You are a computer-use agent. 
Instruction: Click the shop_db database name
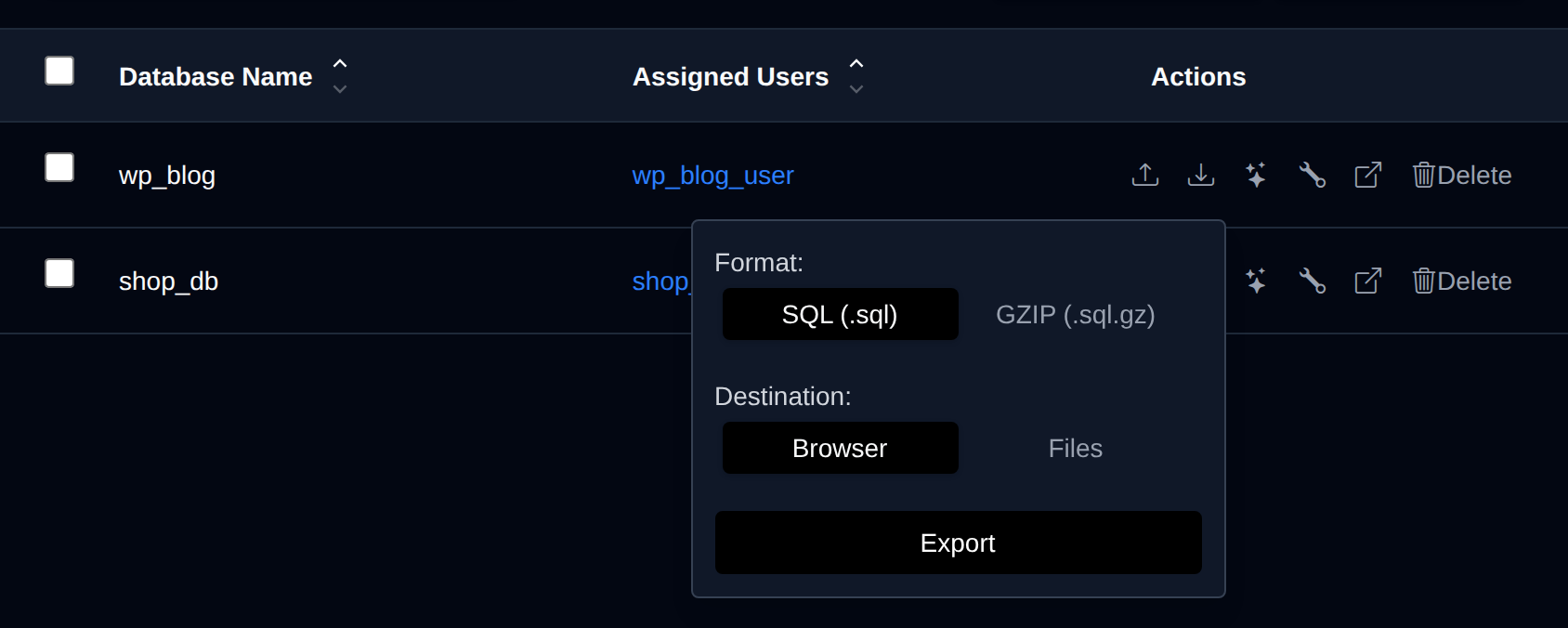(x=168, y=281)
